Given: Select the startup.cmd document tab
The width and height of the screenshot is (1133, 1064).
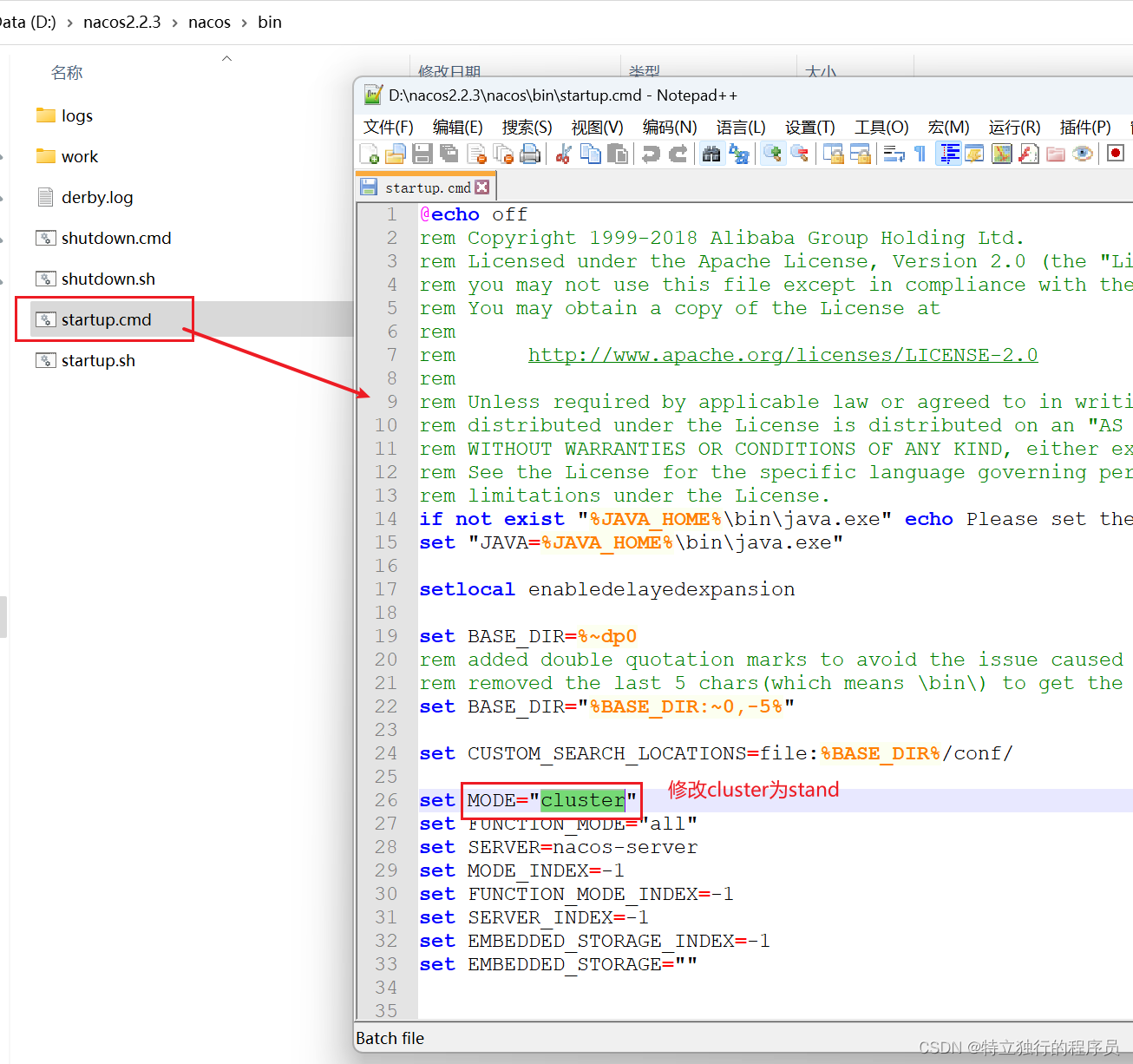Looking at the screenshot, I should [x=426, y=187].
